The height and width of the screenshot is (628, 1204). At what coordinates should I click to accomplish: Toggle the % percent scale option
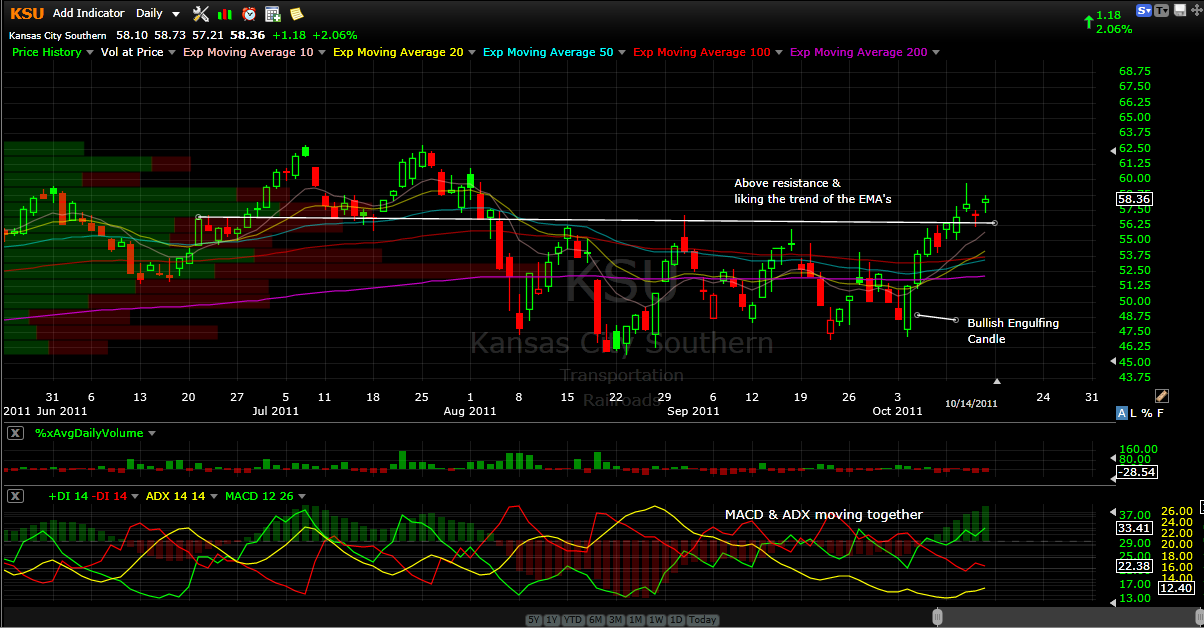tap(1147, 413)
